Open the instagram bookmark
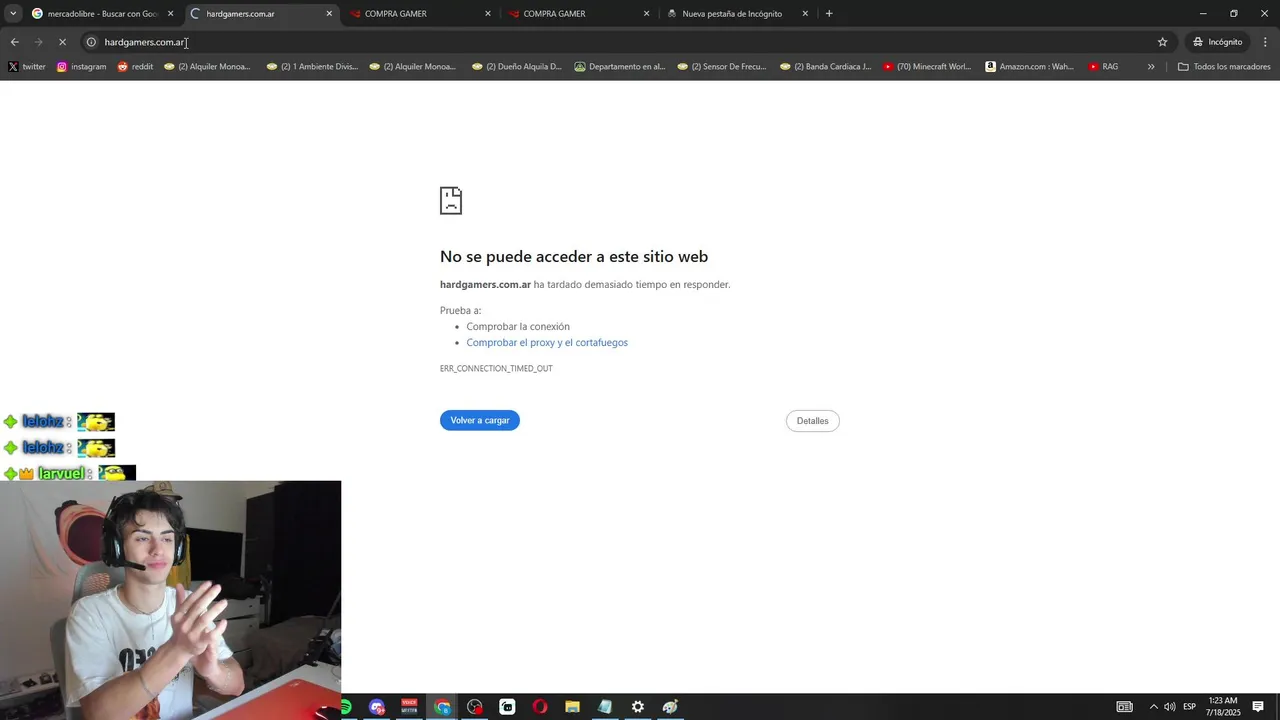Screen dimensions: 1280x720 tap(81, 67)
